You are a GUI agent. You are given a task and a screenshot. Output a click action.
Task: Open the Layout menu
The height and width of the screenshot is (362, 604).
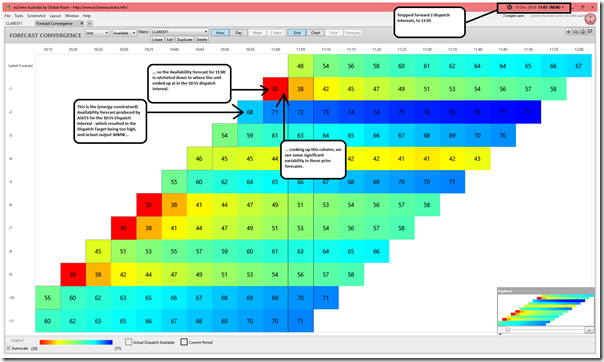tap(55, 16)
